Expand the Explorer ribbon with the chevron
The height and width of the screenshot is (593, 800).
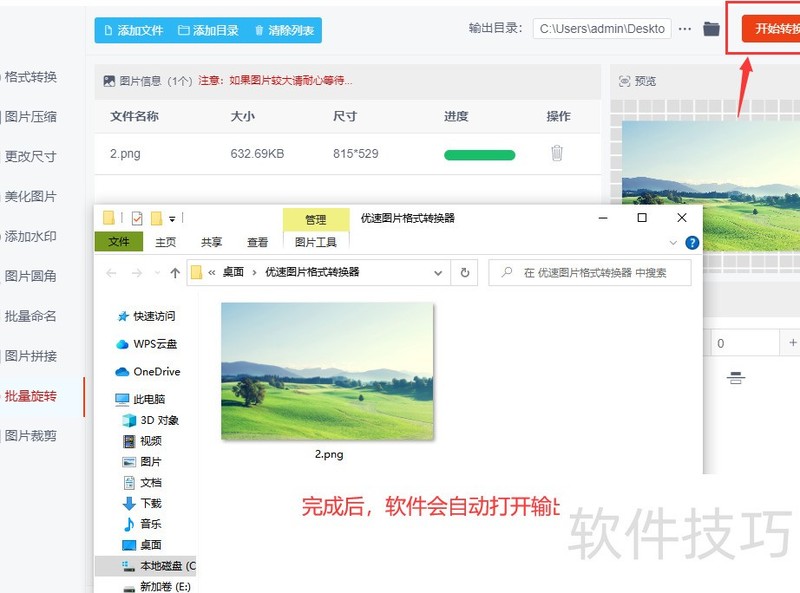[x=673, y=242]
